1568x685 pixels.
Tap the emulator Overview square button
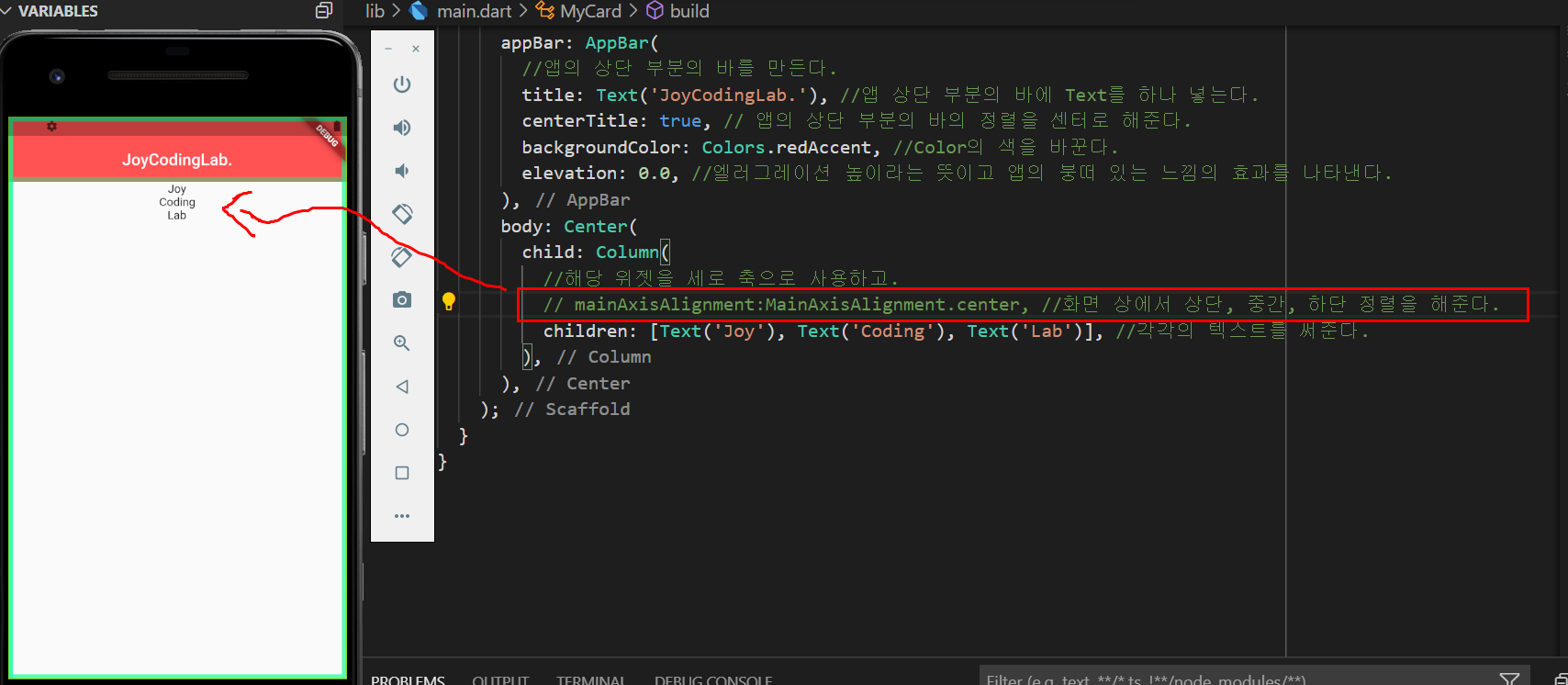point(402,473)
